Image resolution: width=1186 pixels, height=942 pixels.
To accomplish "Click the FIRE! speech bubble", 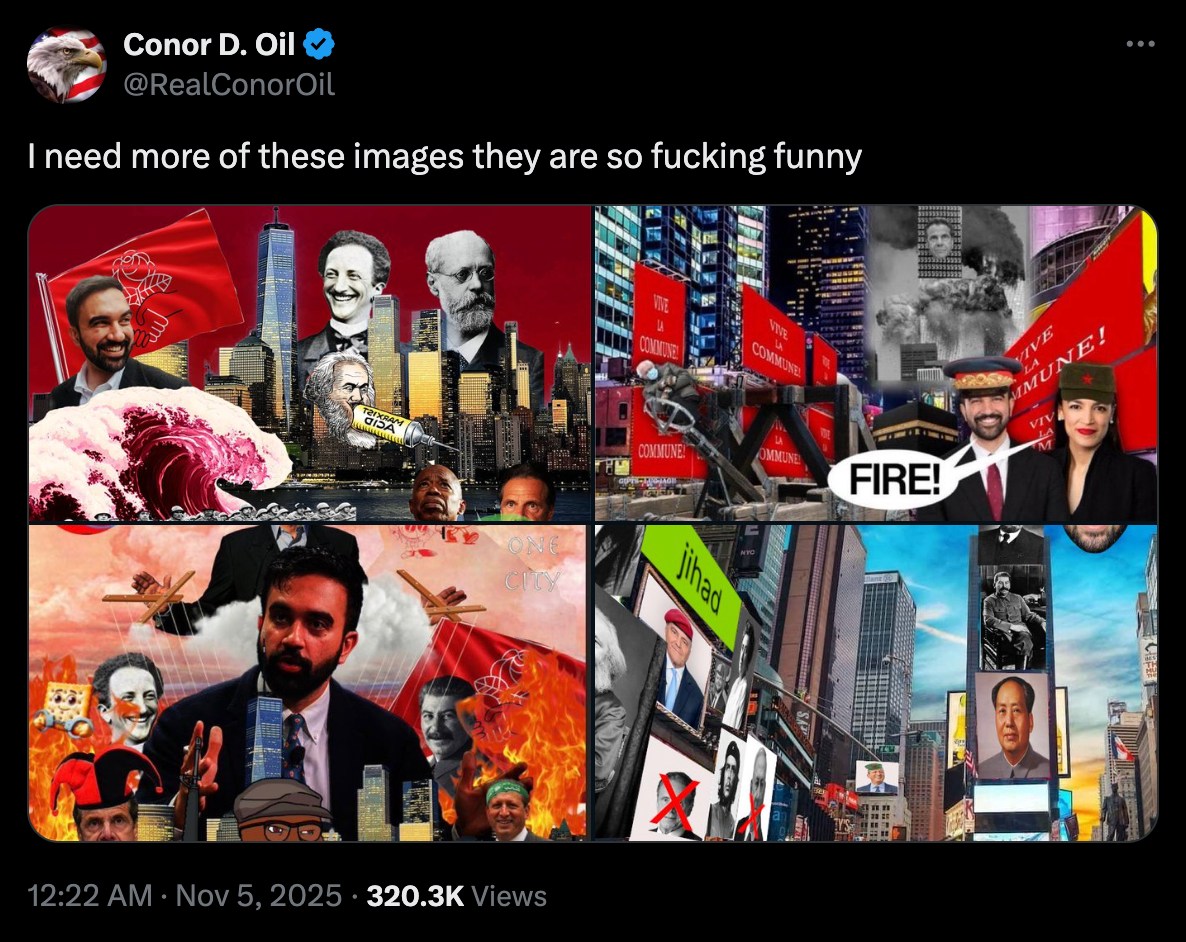I will [894, 478].
